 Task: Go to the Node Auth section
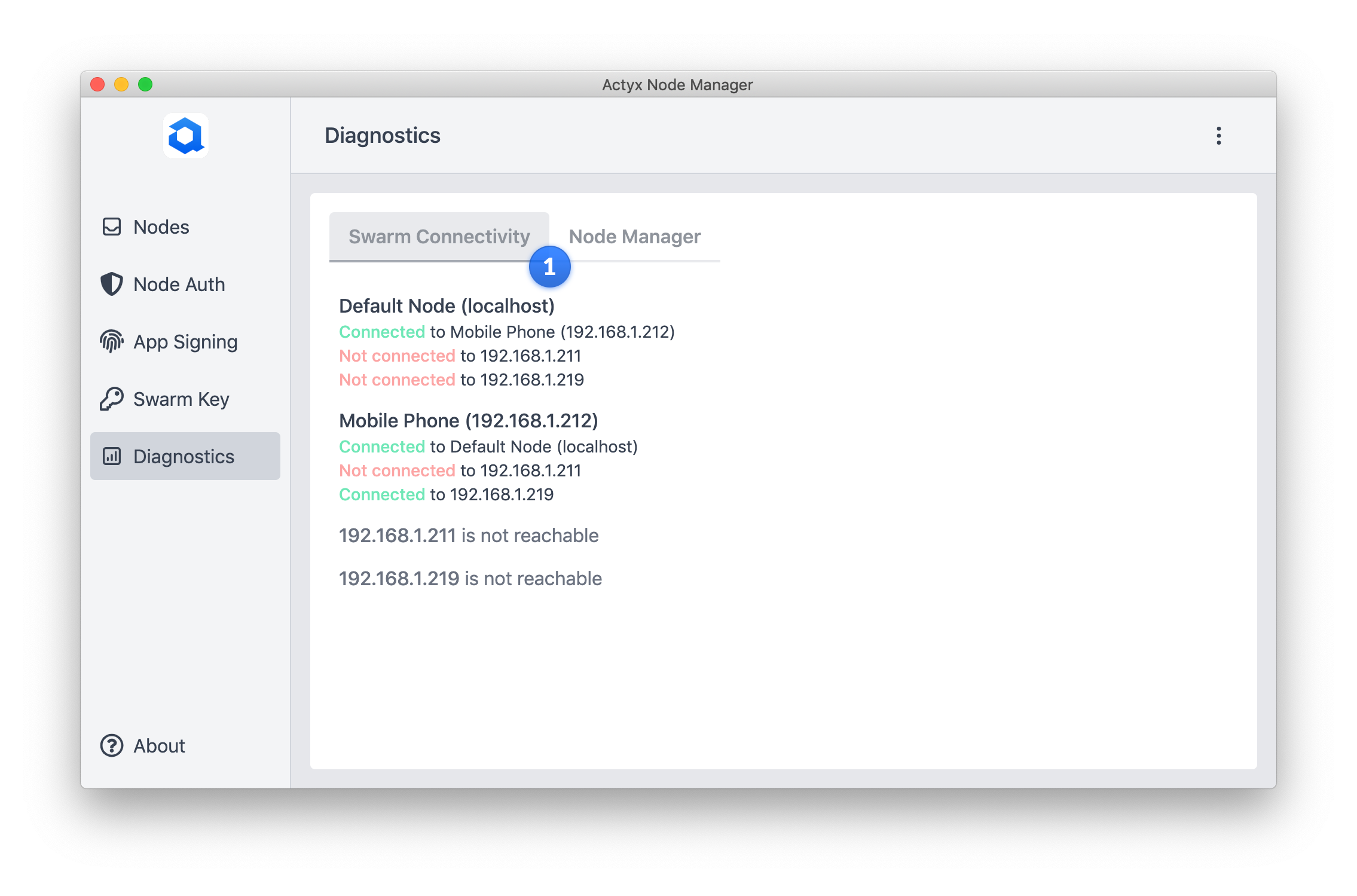(179, 285)
